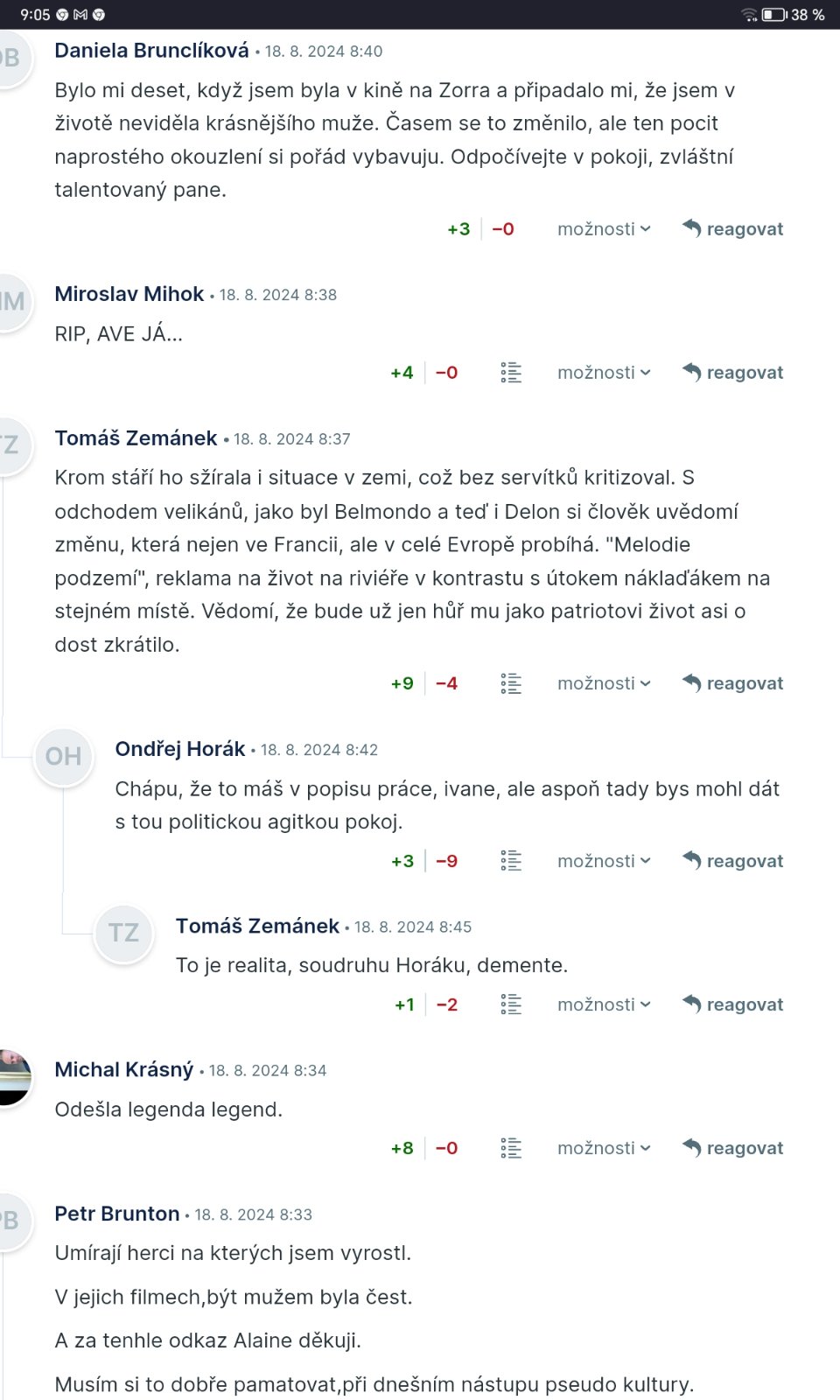Viewport: 840px width, 1400px height.
Task: Upvote Michal Krásný's comment (+8)
Action: pyautogui.click(x=402, y=1148)
